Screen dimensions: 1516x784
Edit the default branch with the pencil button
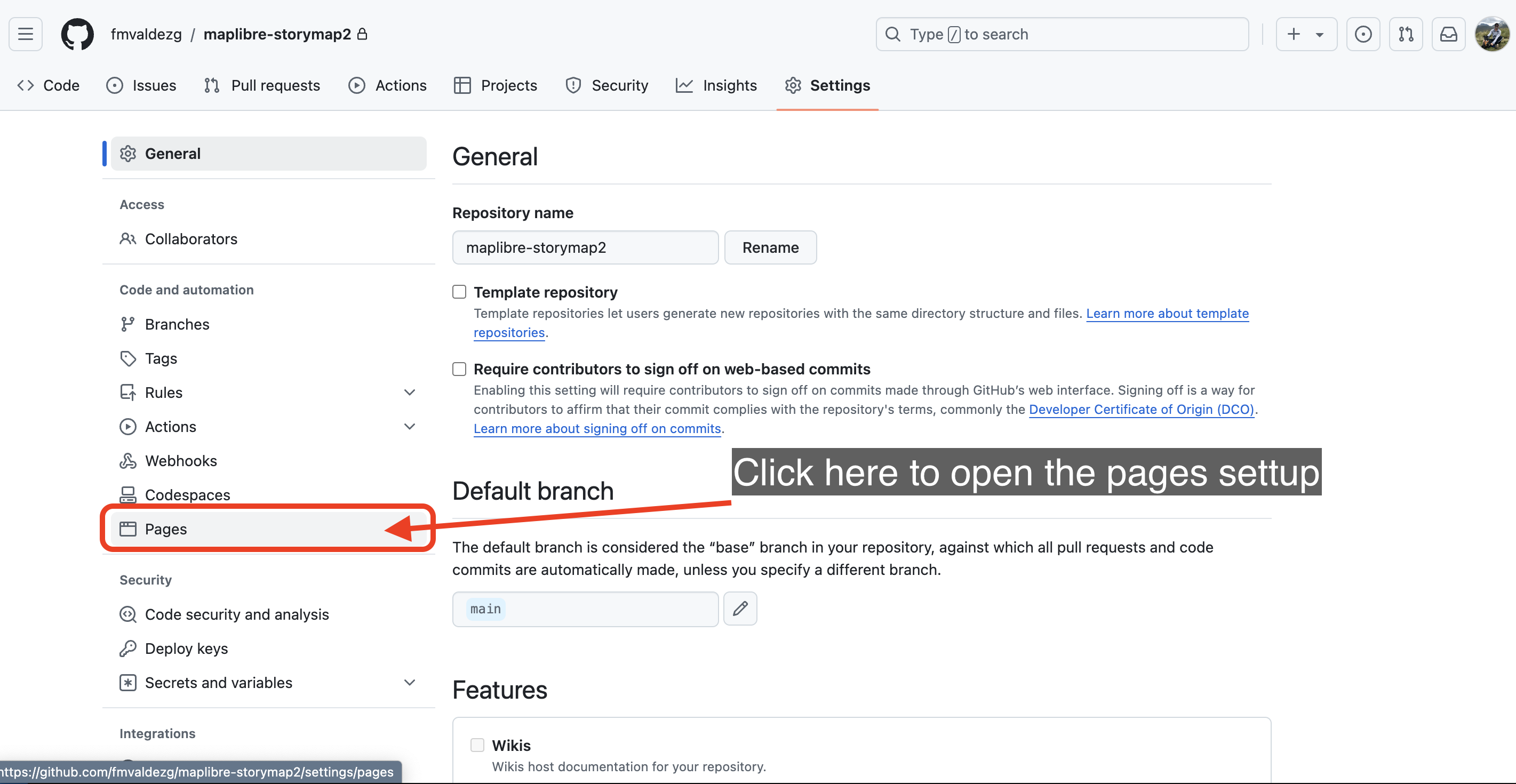(x=740, y=609)
